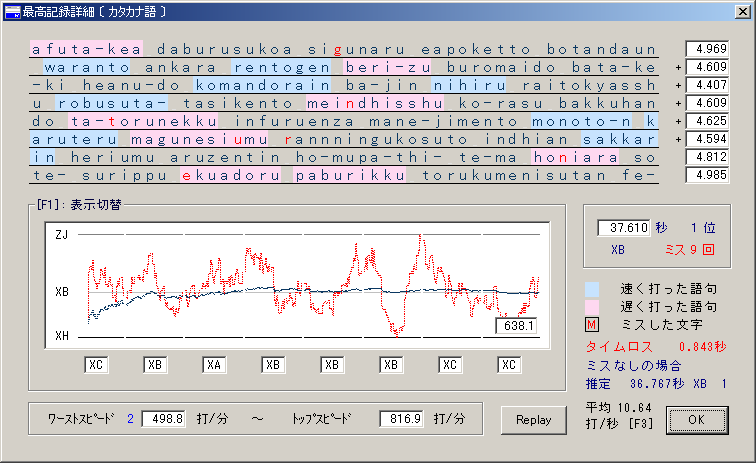Click the word ankara
Viewport: 756px width, 463px height.
(181, 67)
